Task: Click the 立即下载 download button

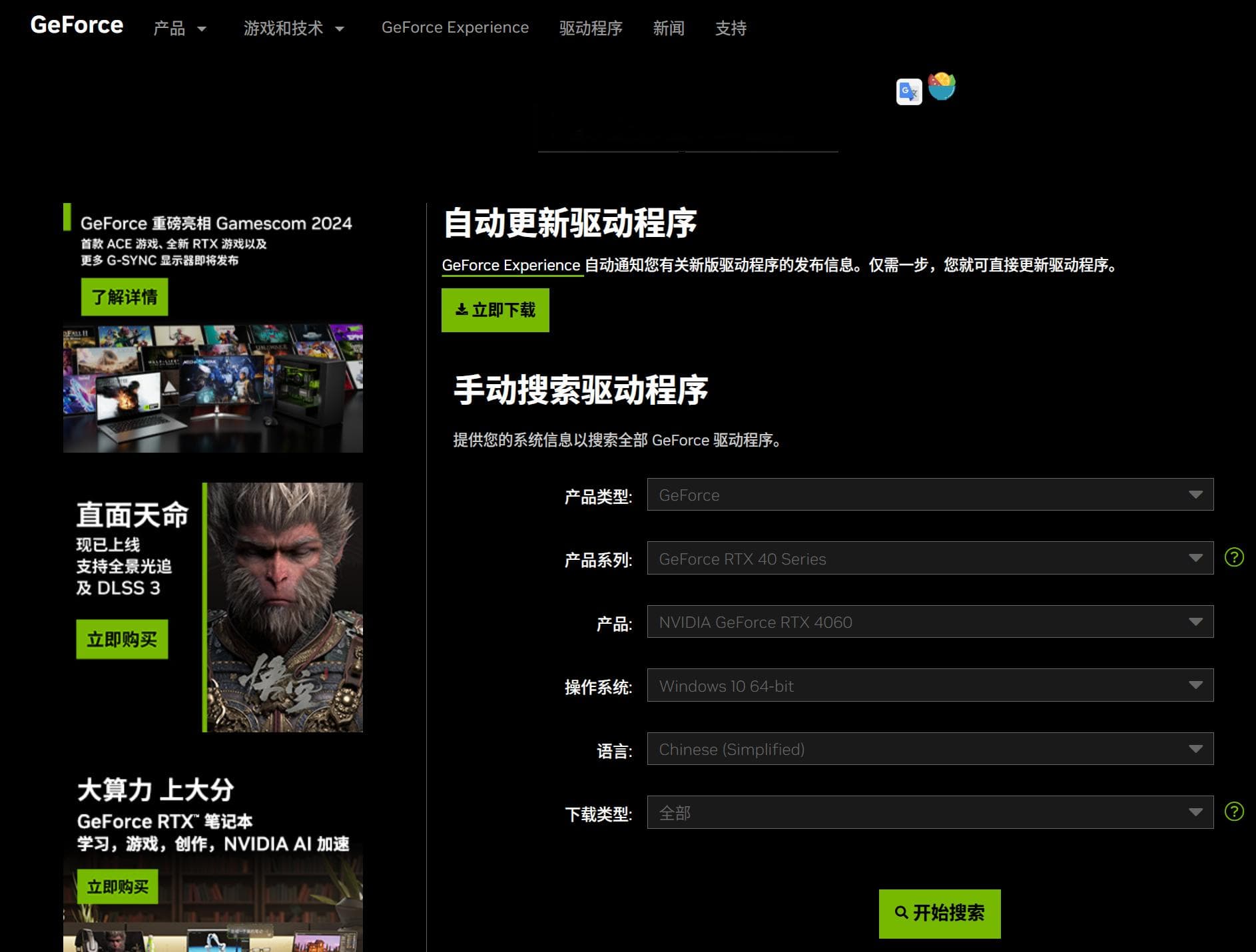Action: pos(495,310)
